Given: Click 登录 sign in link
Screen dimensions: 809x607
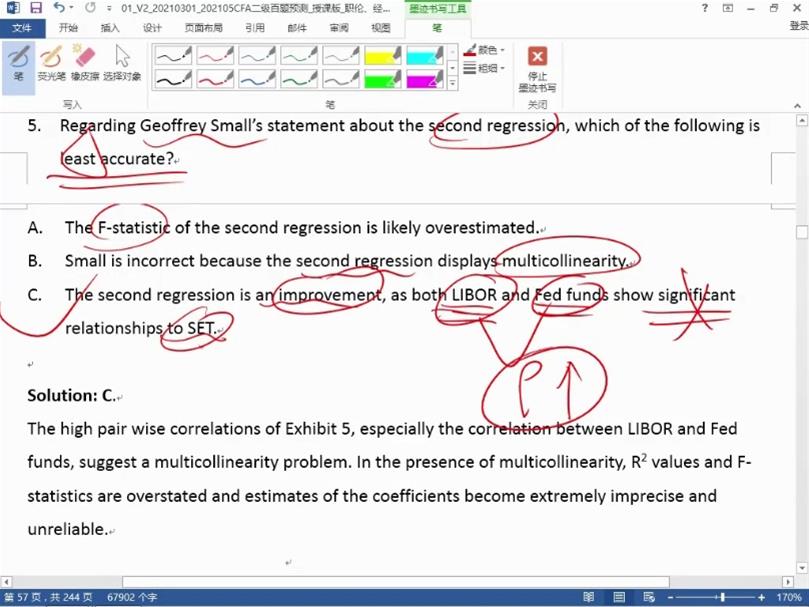Looking at the screenshot, I should (799, 26).
